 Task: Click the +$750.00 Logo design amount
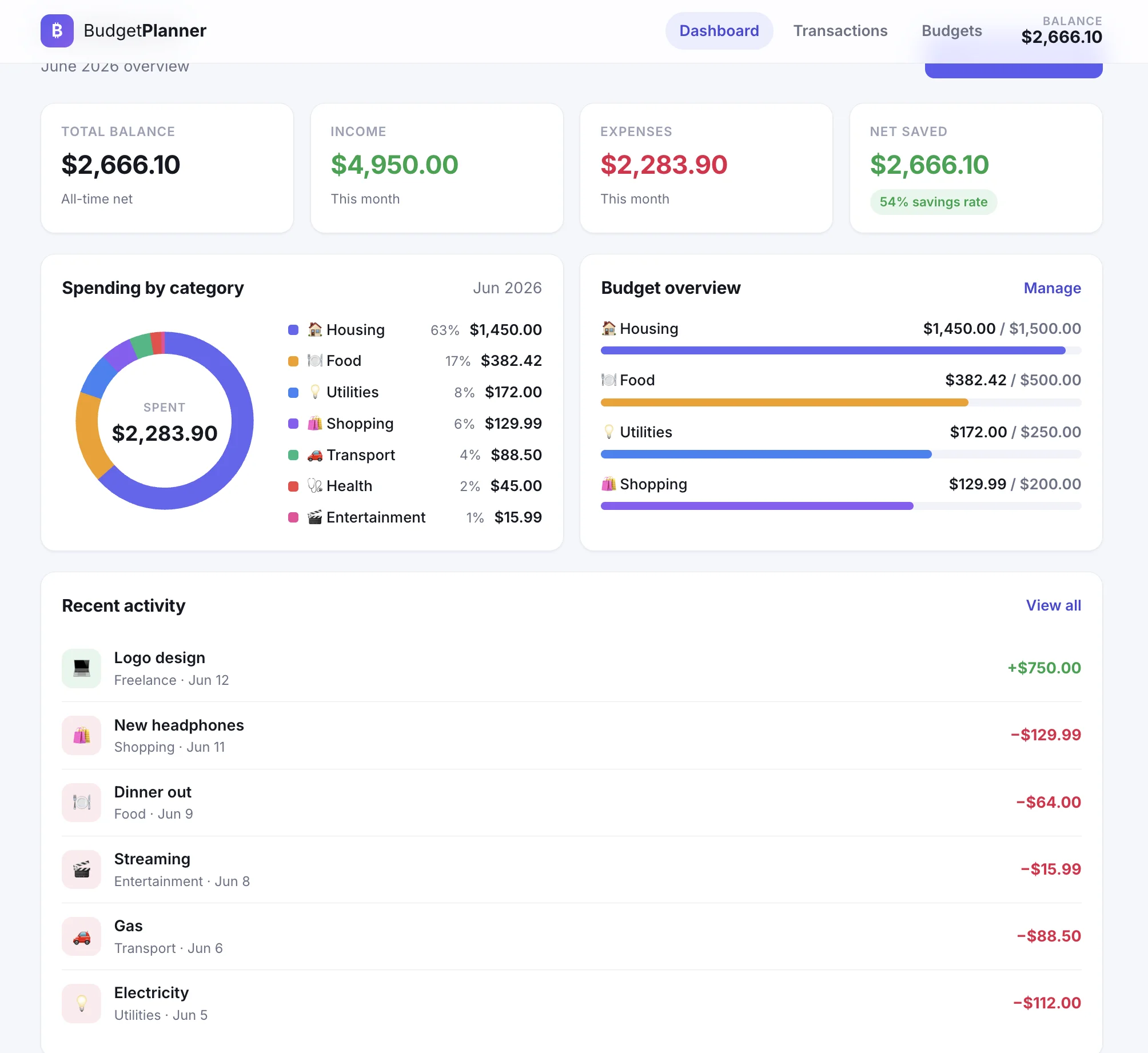(x=1044, y=668)
